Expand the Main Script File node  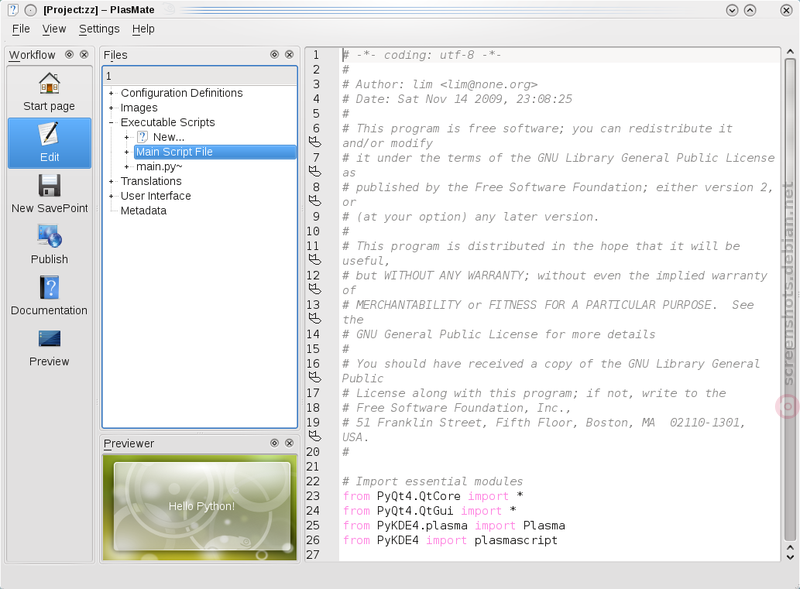(x=127, y=152)
